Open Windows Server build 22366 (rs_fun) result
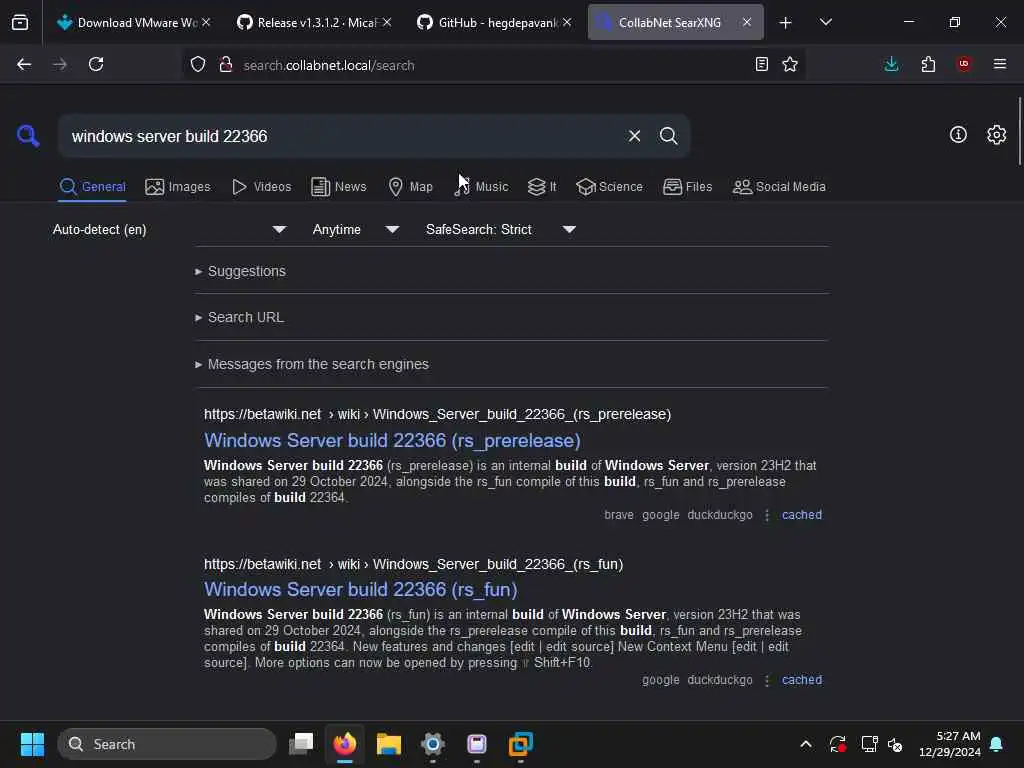 tap(360, 590)
